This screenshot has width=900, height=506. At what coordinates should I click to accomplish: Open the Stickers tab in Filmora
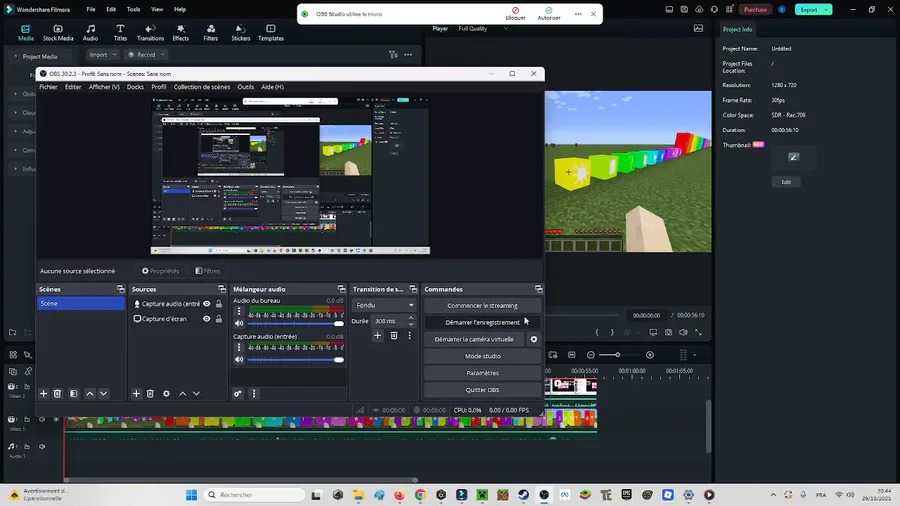pos(240,33)
